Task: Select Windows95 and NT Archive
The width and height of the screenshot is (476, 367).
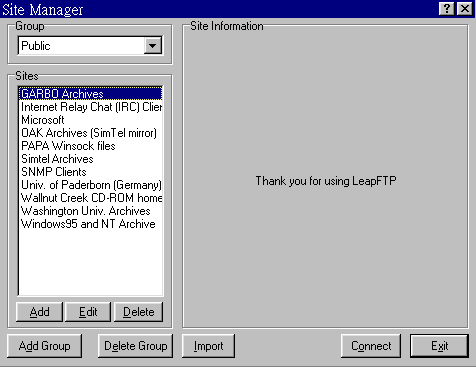Action: pos(90,224)
